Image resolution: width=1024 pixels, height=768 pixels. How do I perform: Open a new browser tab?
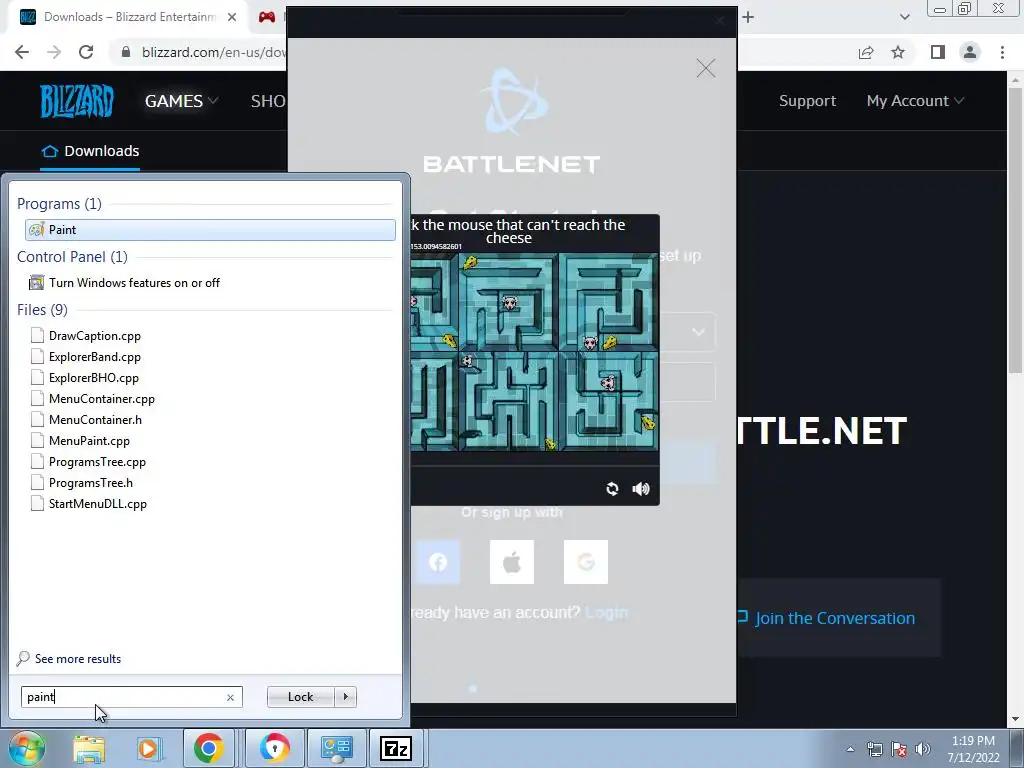pos(748,17)
